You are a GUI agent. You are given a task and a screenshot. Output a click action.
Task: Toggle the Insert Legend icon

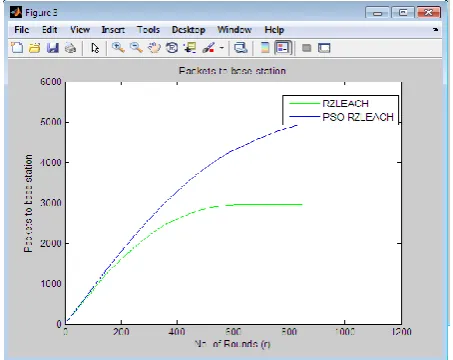click(x=283, y=48)
